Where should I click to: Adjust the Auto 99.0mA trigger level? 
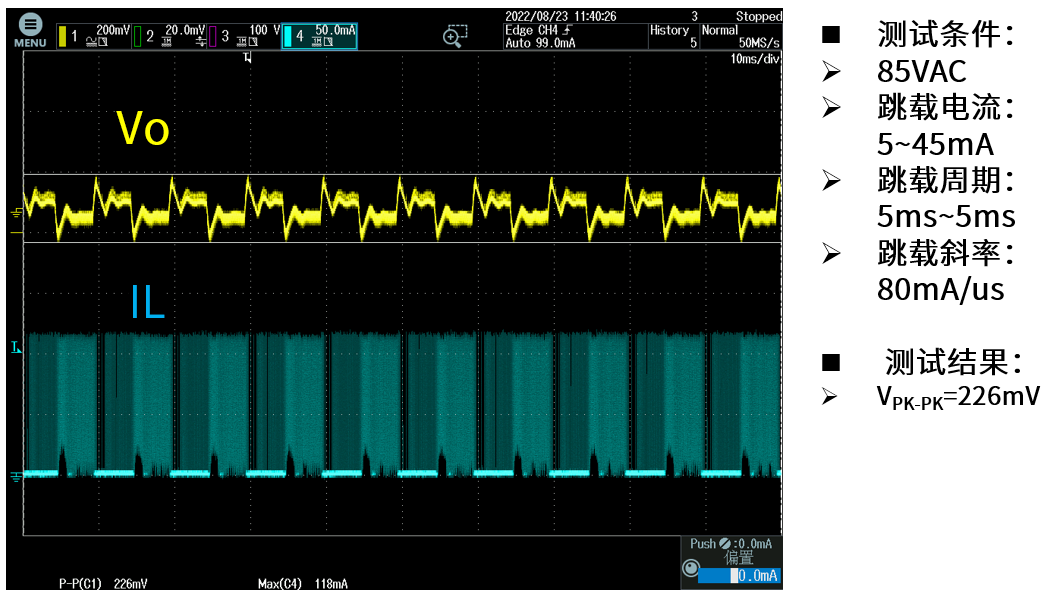[x=540, y=43]
